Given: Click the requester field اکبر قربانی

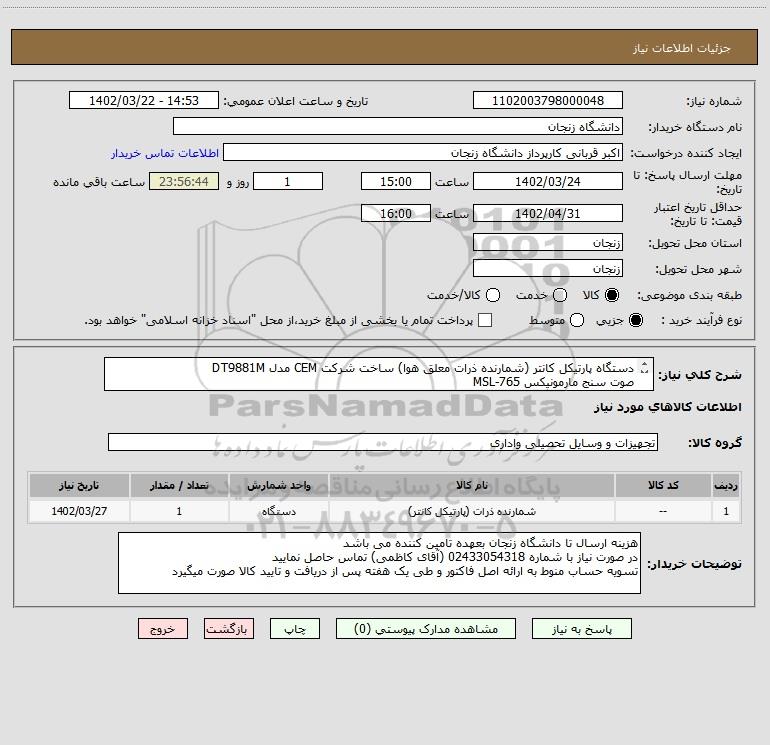Looking at the screenshot, I should [x=423, y=153].
